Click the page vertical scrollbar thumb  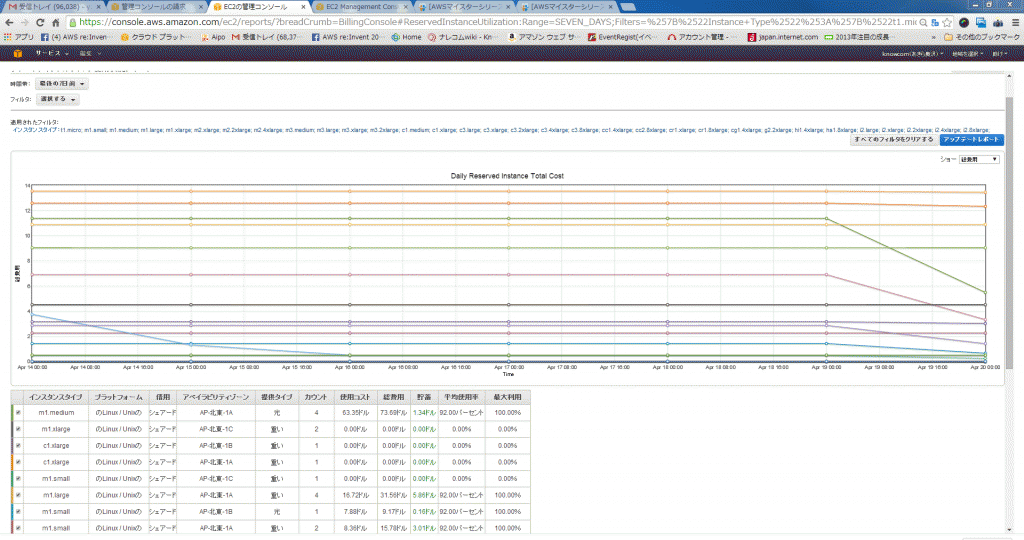coord(1009,232)
